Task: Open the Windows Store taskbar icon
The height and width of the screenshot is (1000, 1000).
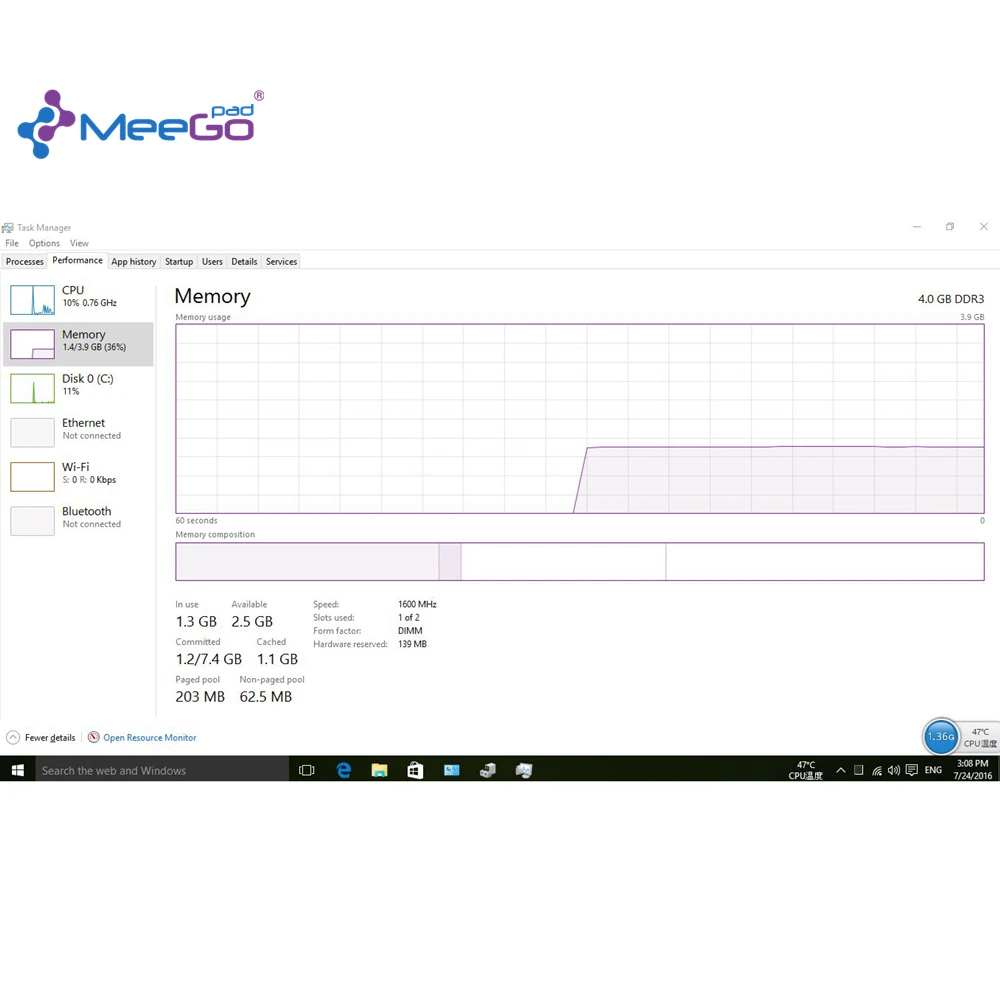Action: pyautogui.click(x=415, y=770)
